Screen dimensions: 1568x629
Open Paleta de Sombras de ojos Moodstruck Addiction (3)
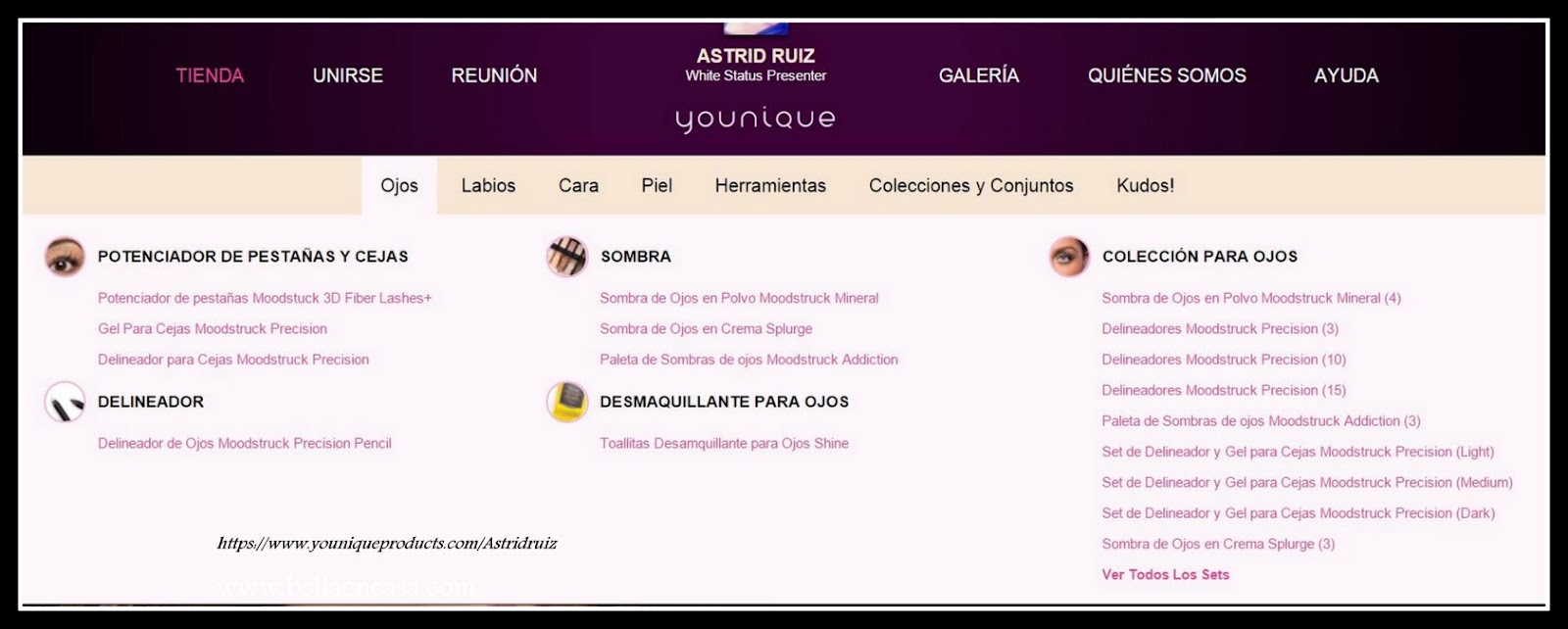[1261, 420]
